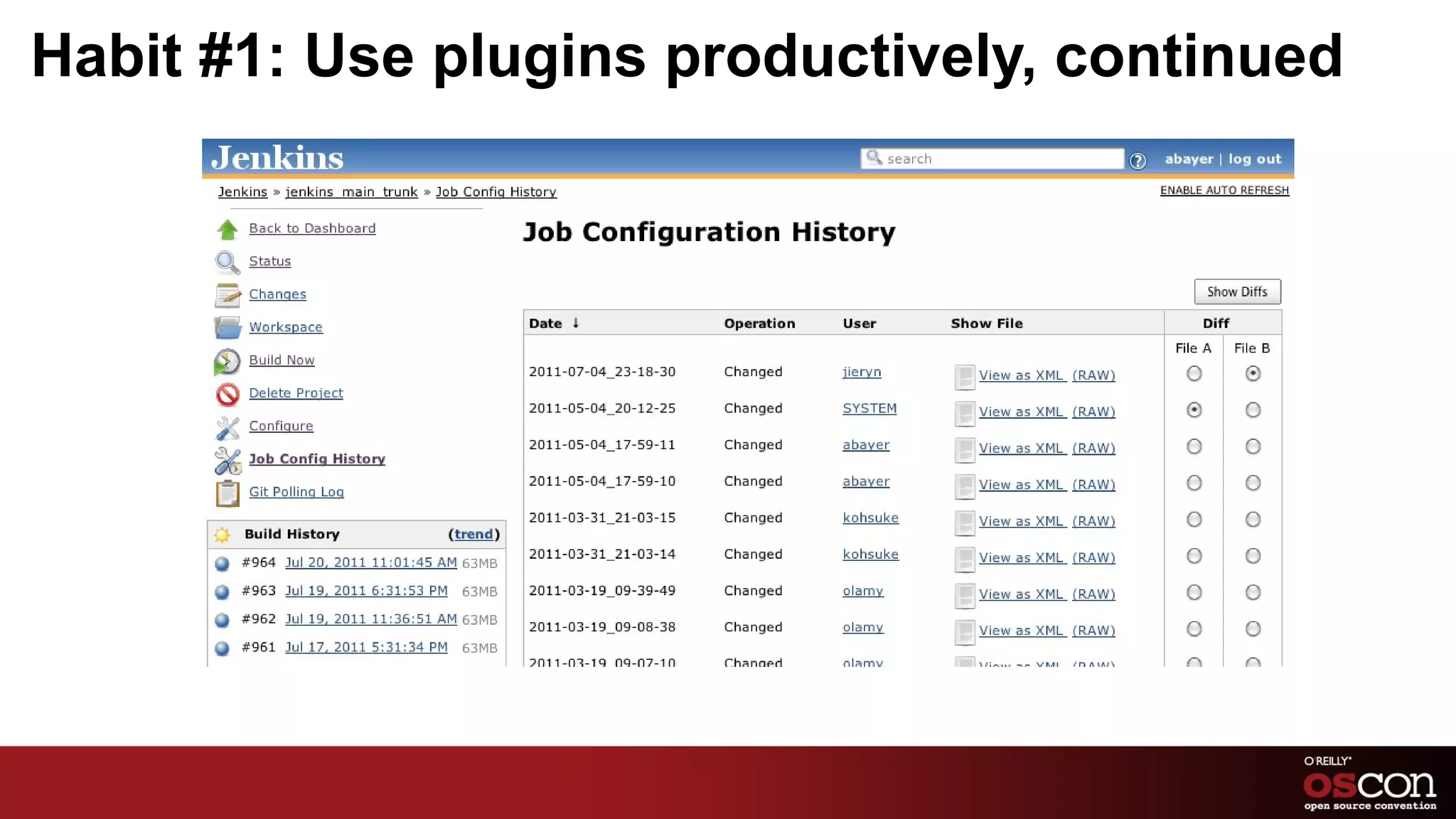1456x819 pixels.
Task: Open (RAW) link for 2011-07-04_23-18-30
Action: [x=1093, y=375]
